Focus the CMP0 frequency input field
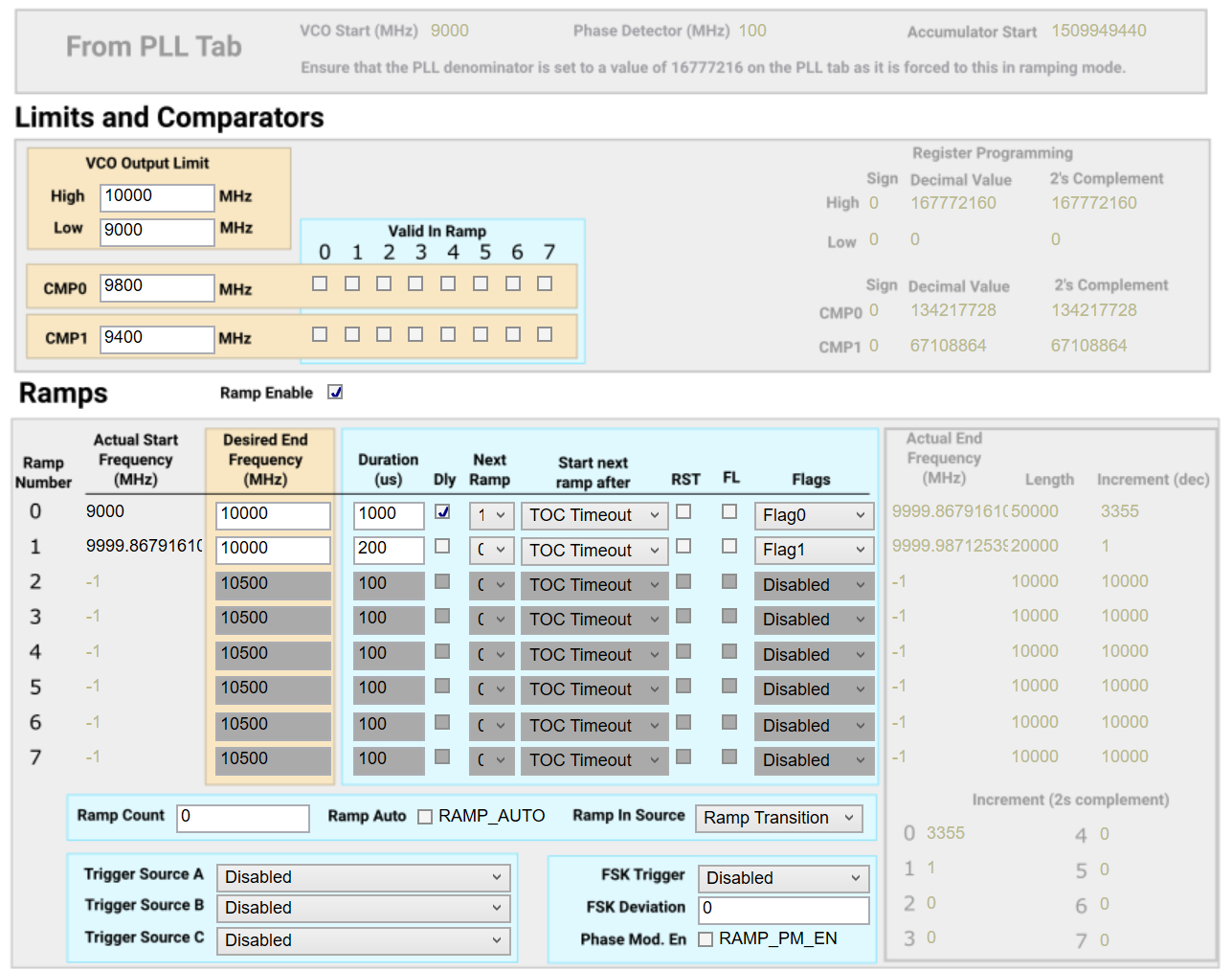Viewport: 1232px width, 971px height. click(x=157, y=287)
